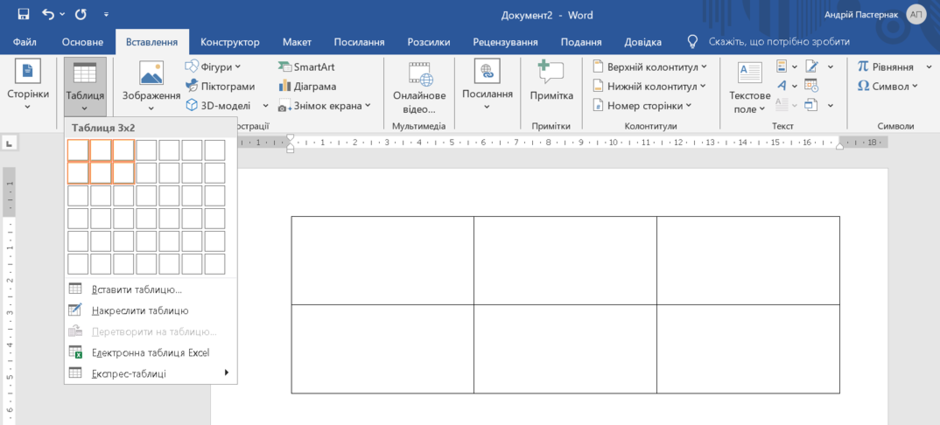This screenshot has width=940, height=425.
Task: Switch to the View (Подання) tab
Action: tap(581, 42)
